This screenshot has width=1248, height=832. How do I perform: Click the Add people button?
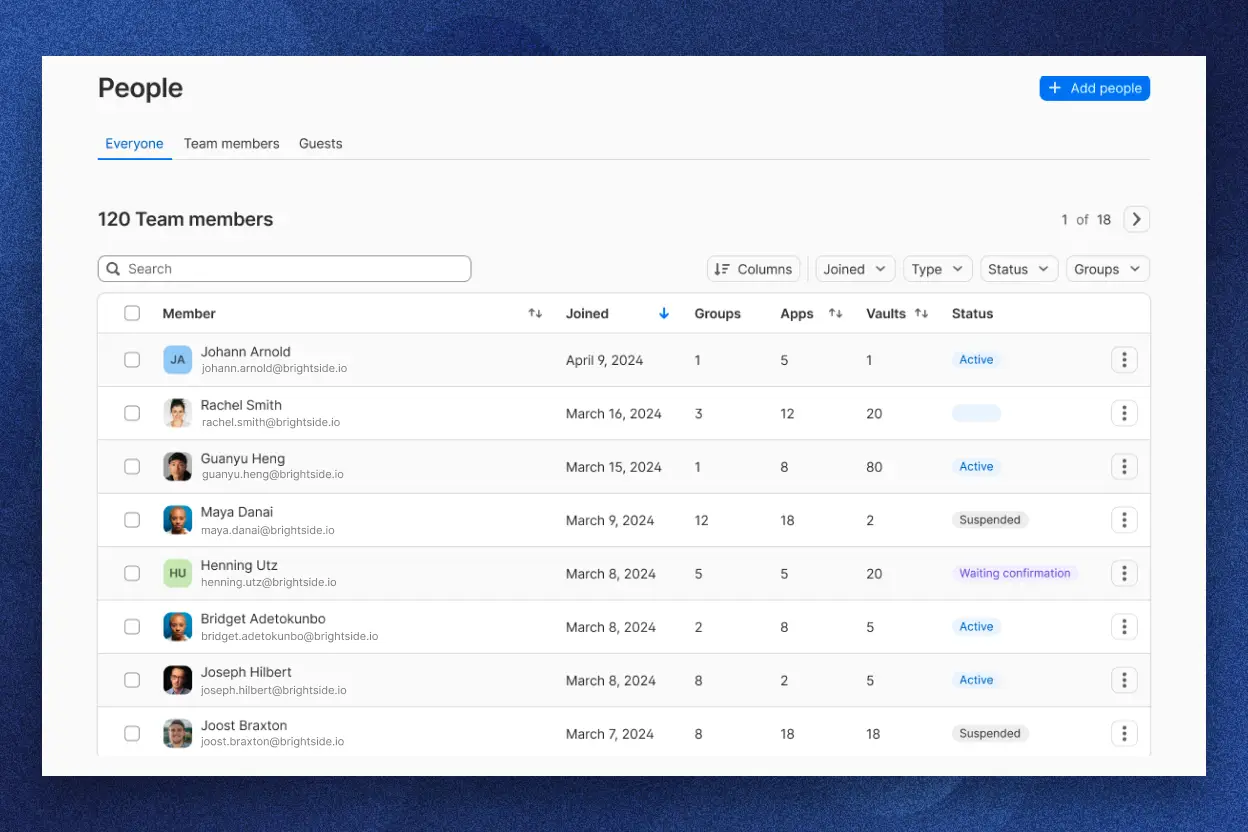point(1094,88)
